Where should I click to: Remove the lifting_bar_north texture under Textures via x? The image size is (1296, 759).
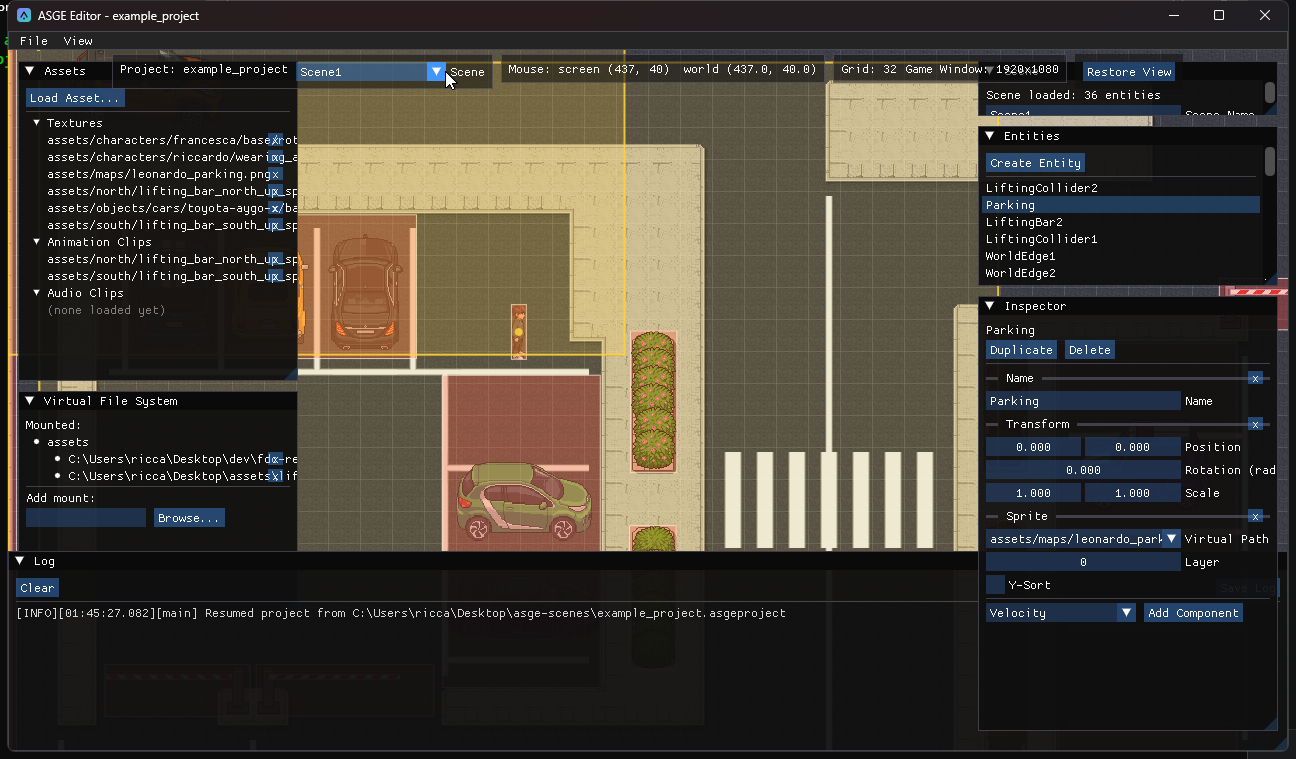pyautogui.click(x=276, y=191)
